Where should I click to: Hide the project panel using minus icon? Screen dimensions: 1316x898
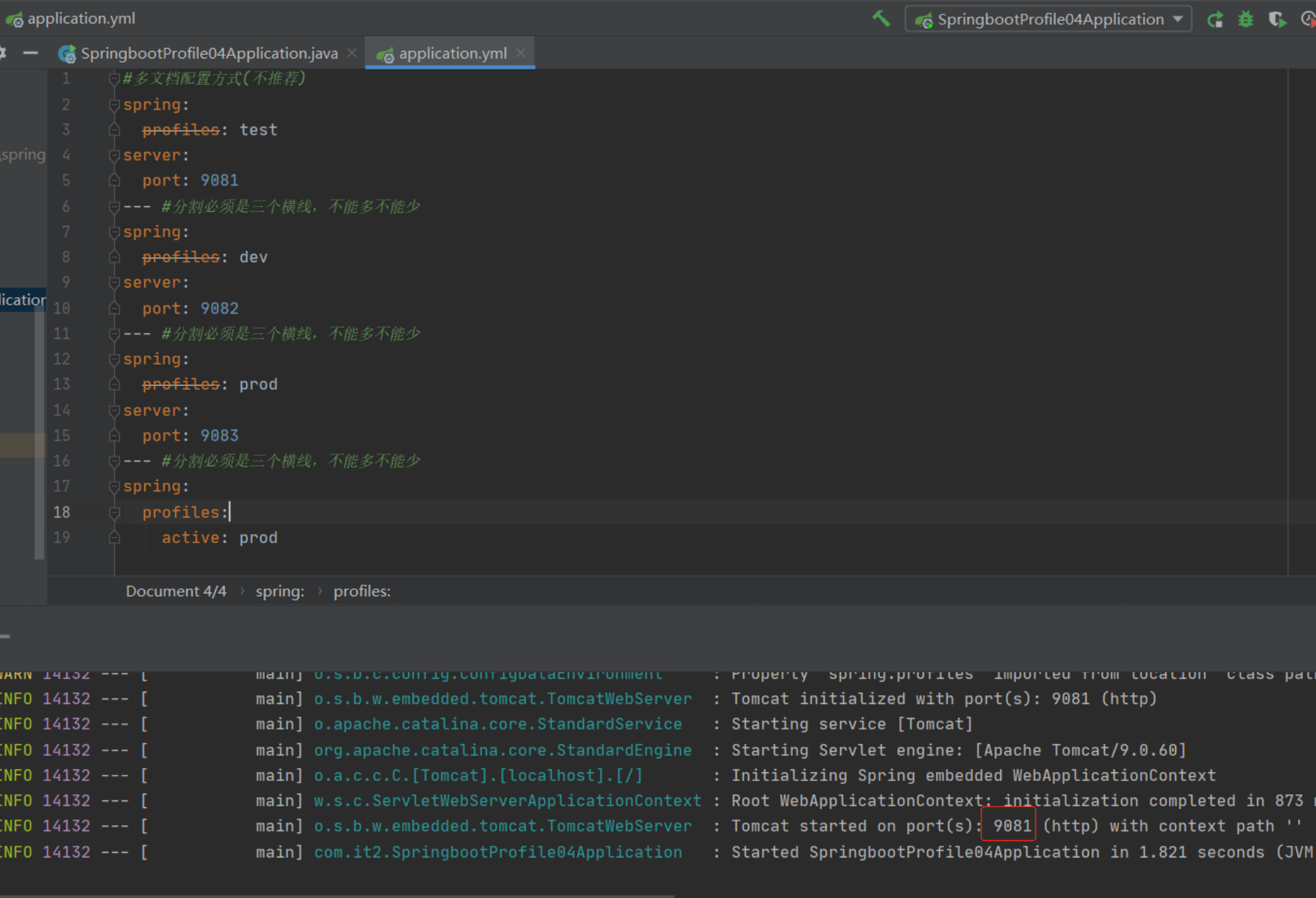(x=30, y=53)
